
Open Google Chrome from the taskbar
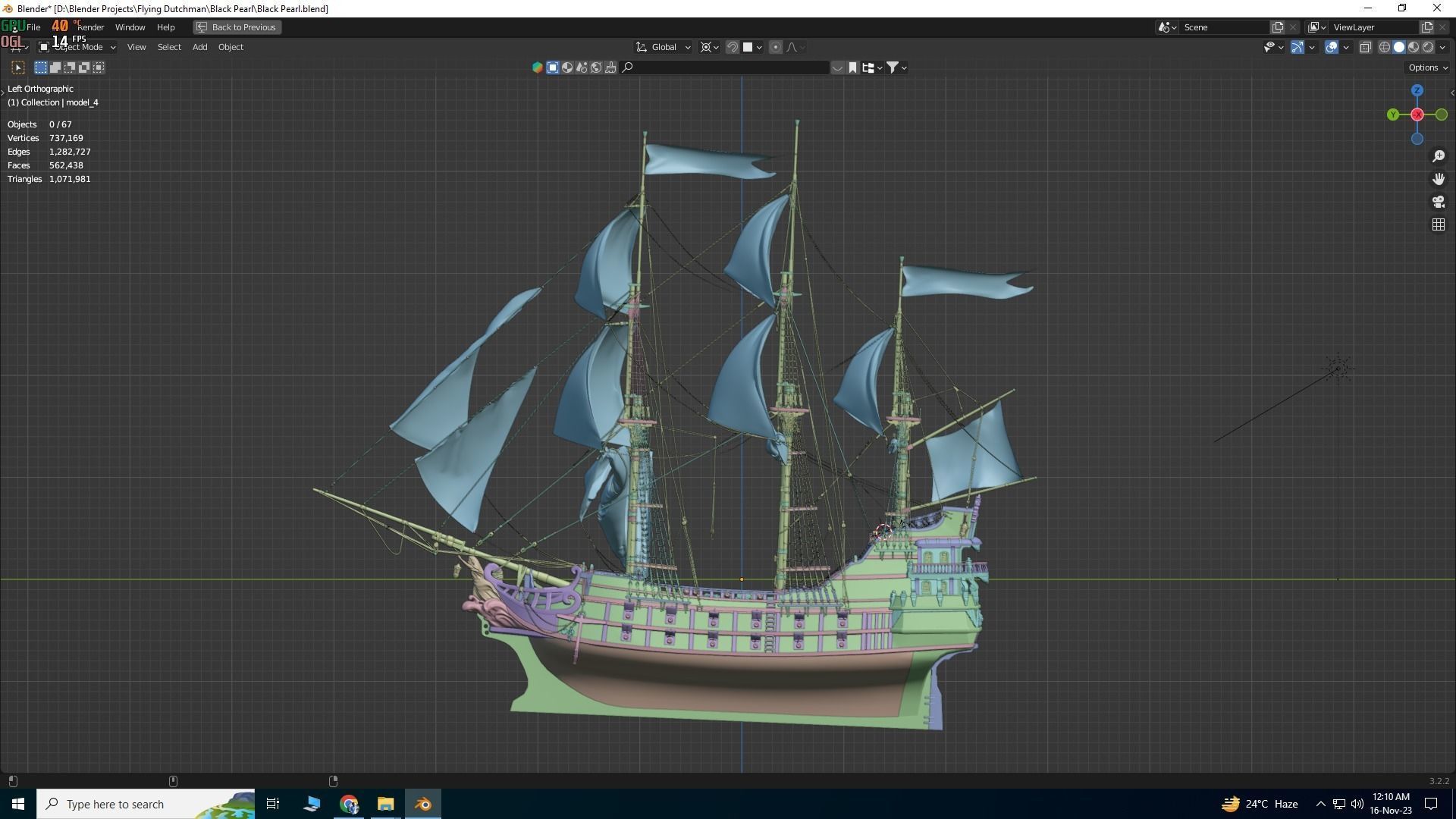coord(349,804)
